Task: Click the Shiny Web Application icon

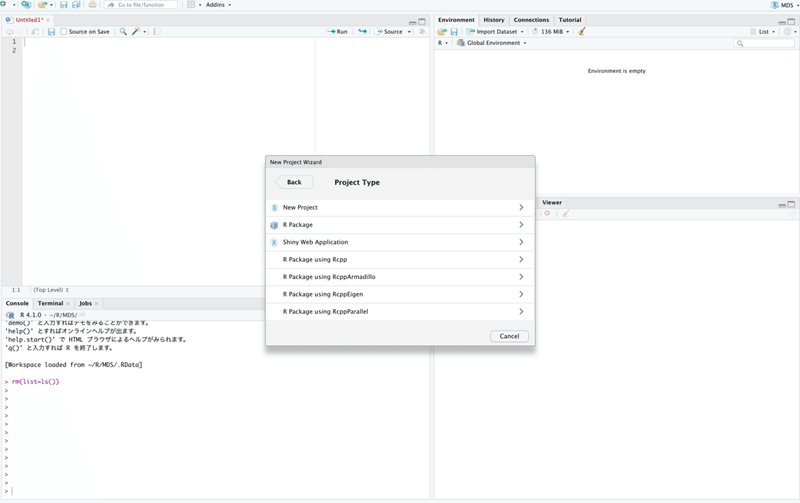Action: (274, 242)
